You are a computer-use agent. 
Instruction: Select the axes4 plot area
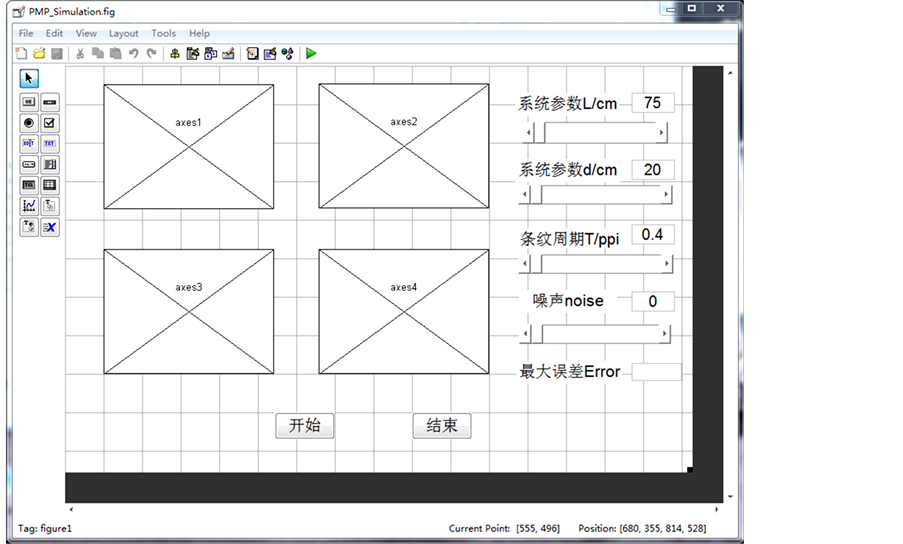pyautogui.click(x=404, y=311)
